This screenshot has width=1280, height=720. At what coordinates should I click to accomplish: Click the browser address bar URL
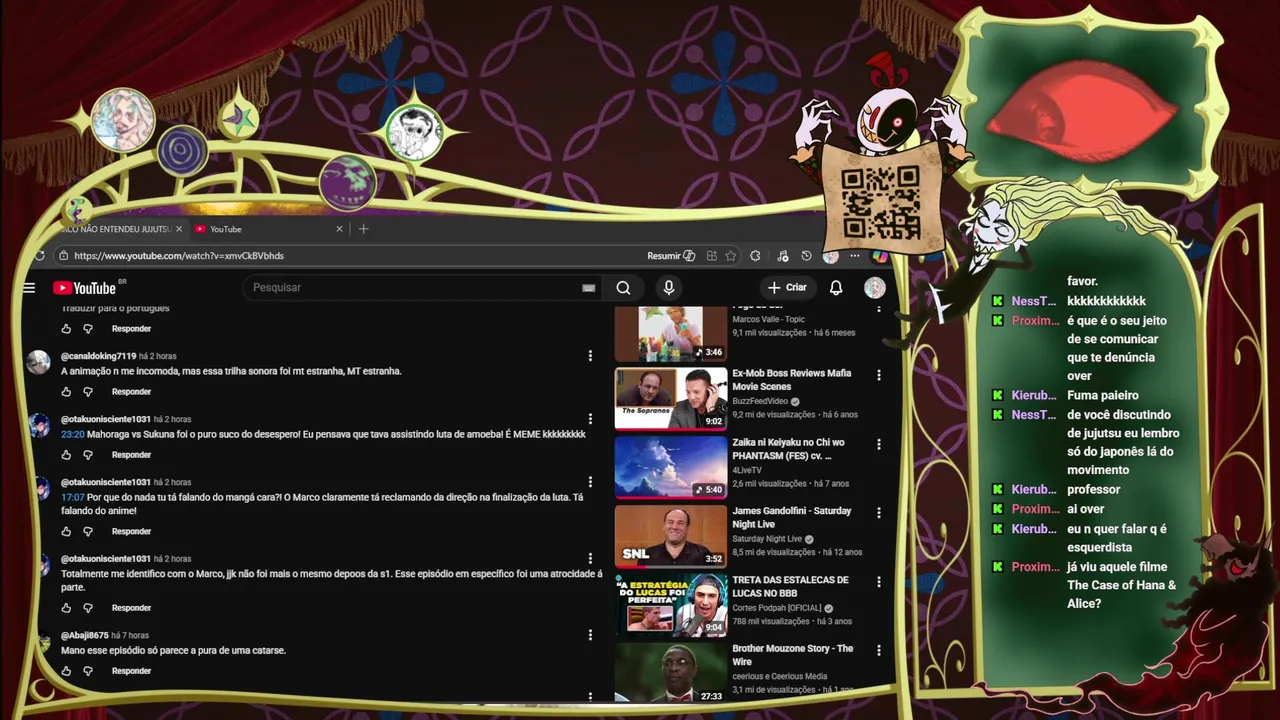click(x=179, y=256)
